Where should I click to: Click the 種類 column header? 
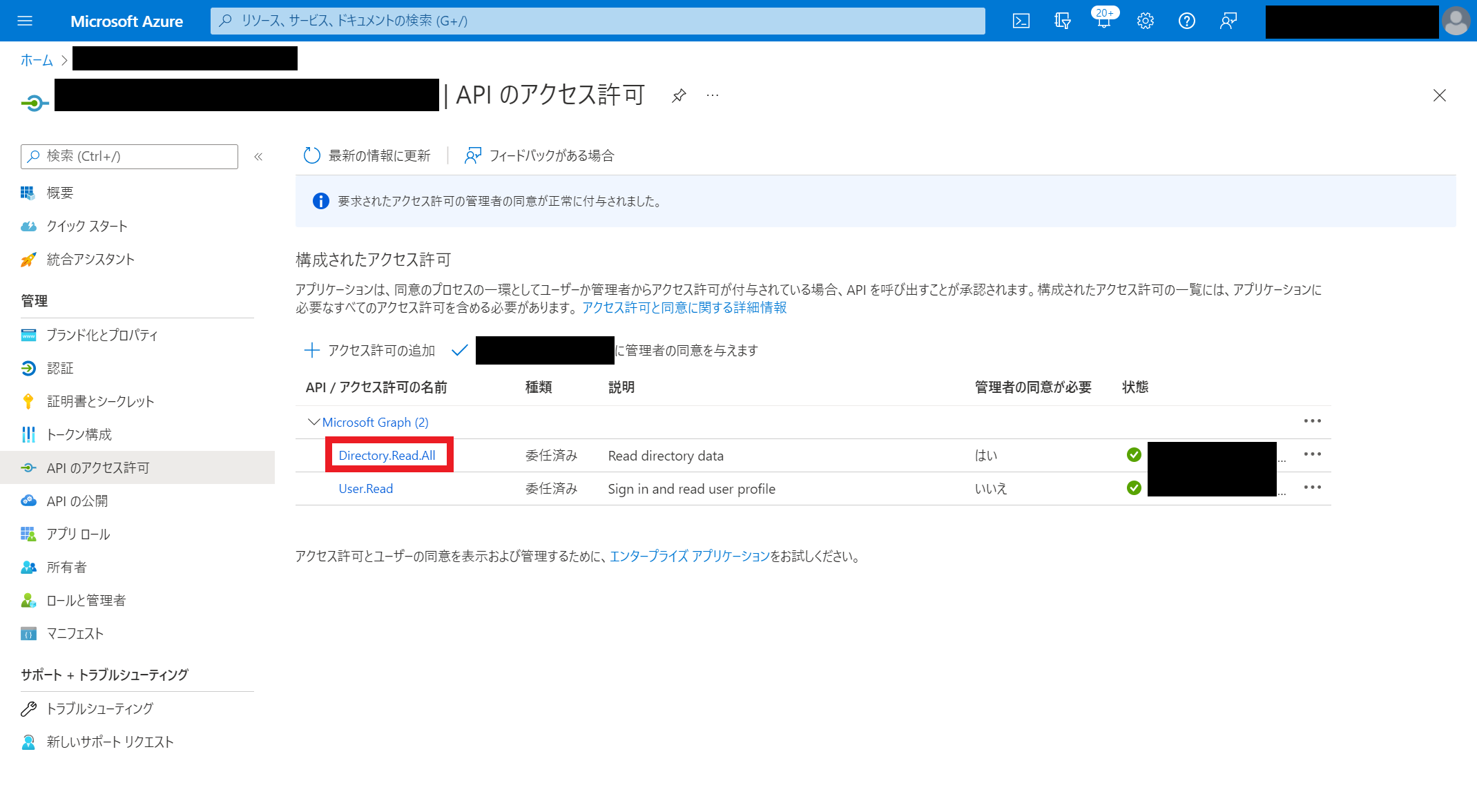(539, 387)
